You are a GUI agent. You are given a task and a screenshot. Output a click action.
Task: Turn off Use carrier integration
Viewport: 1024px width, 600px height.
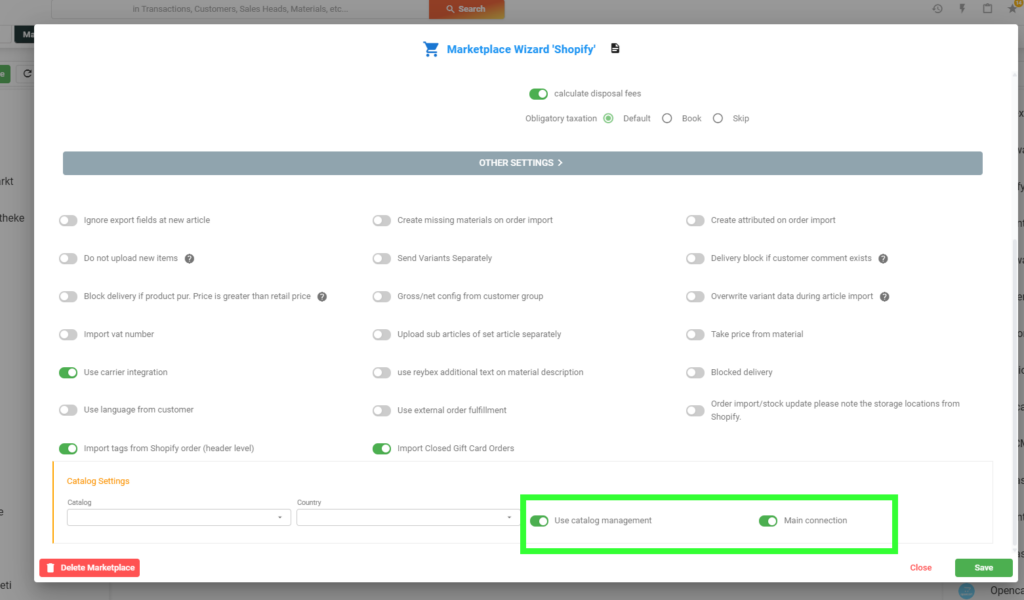point(68,372)
